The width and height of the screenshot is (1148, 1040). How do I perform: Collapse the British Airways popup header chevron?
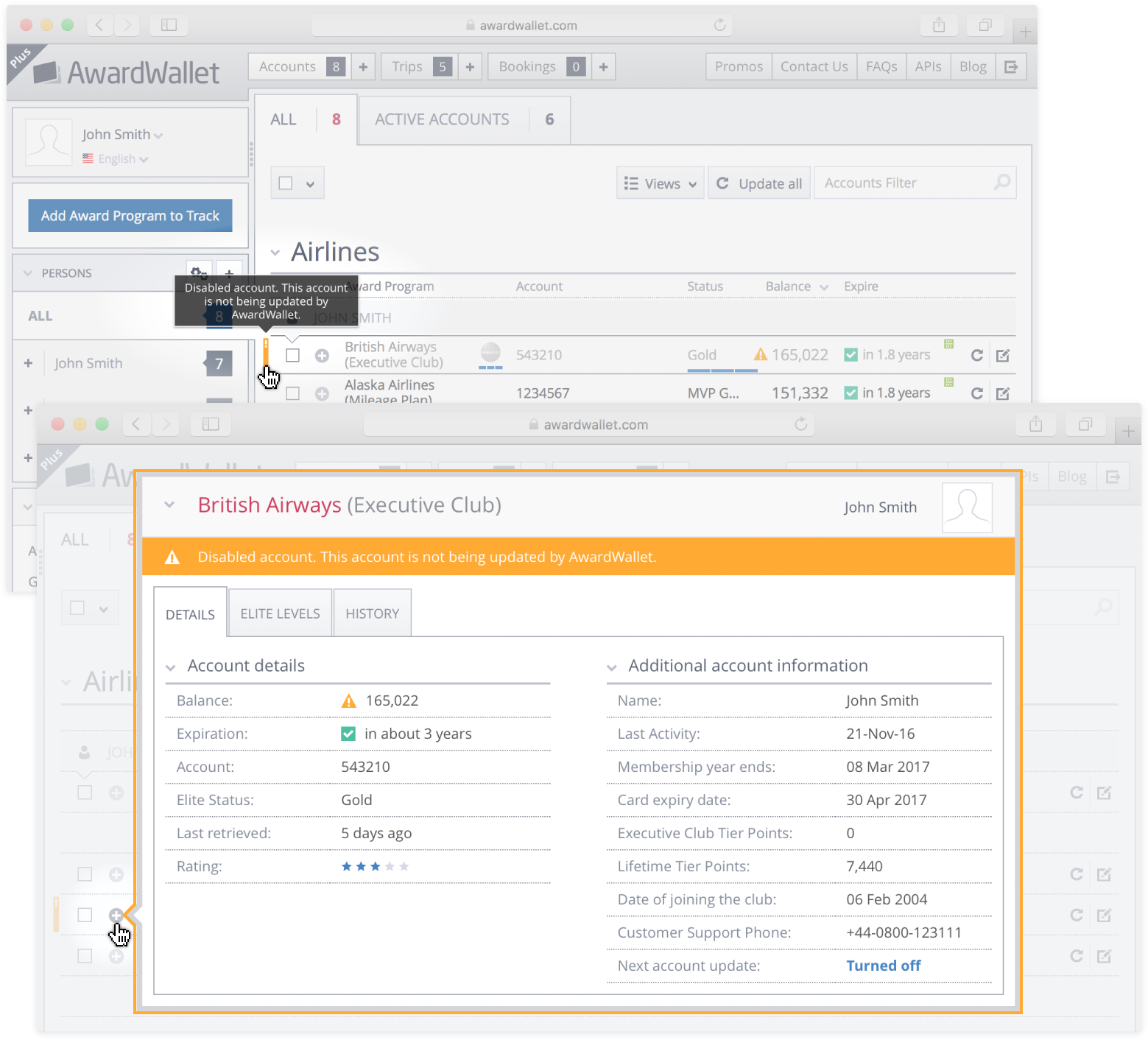[169, 505]
